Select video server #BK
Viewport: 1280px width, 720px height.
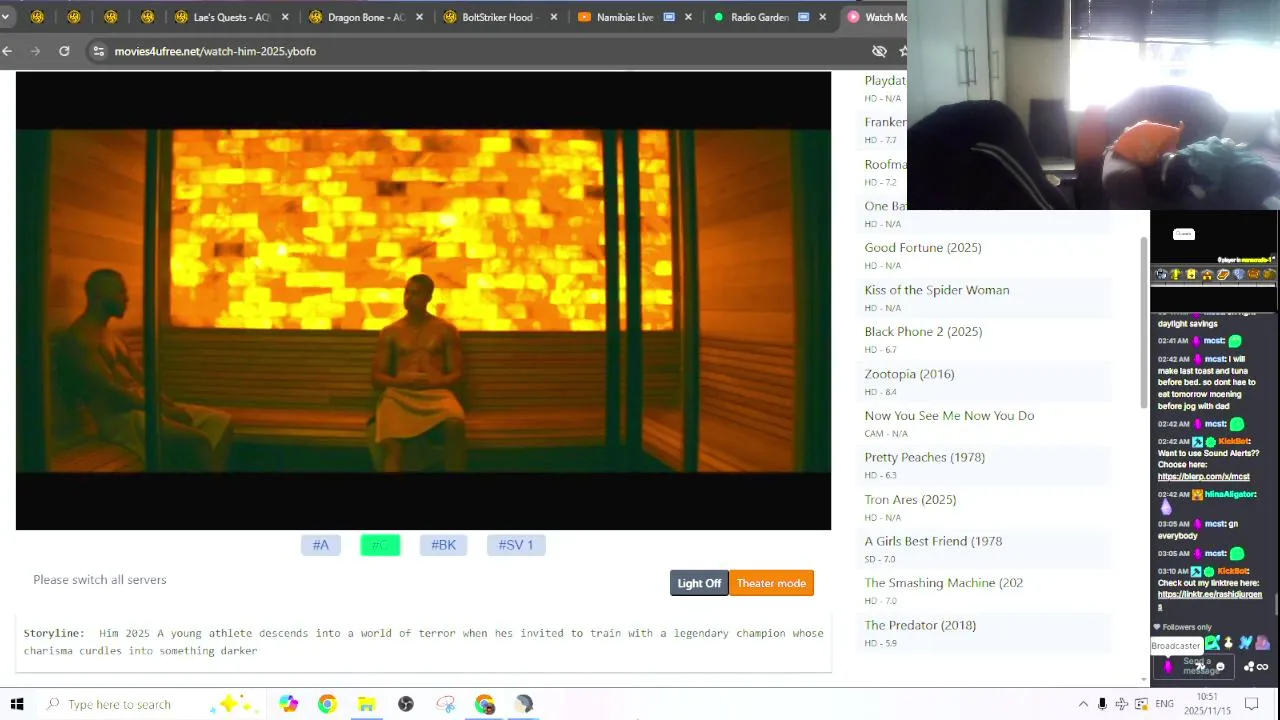coord(443,545)
